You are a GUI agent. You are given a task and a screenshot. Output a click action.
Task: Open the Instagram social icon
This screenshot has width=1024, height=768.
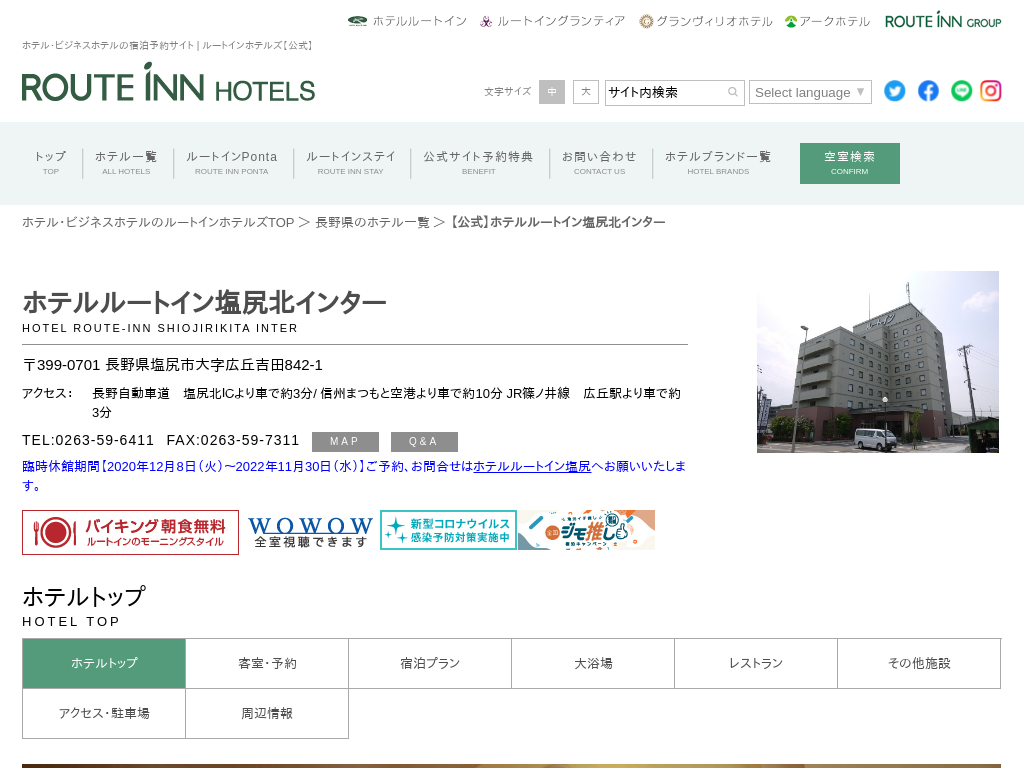[991, 91]
